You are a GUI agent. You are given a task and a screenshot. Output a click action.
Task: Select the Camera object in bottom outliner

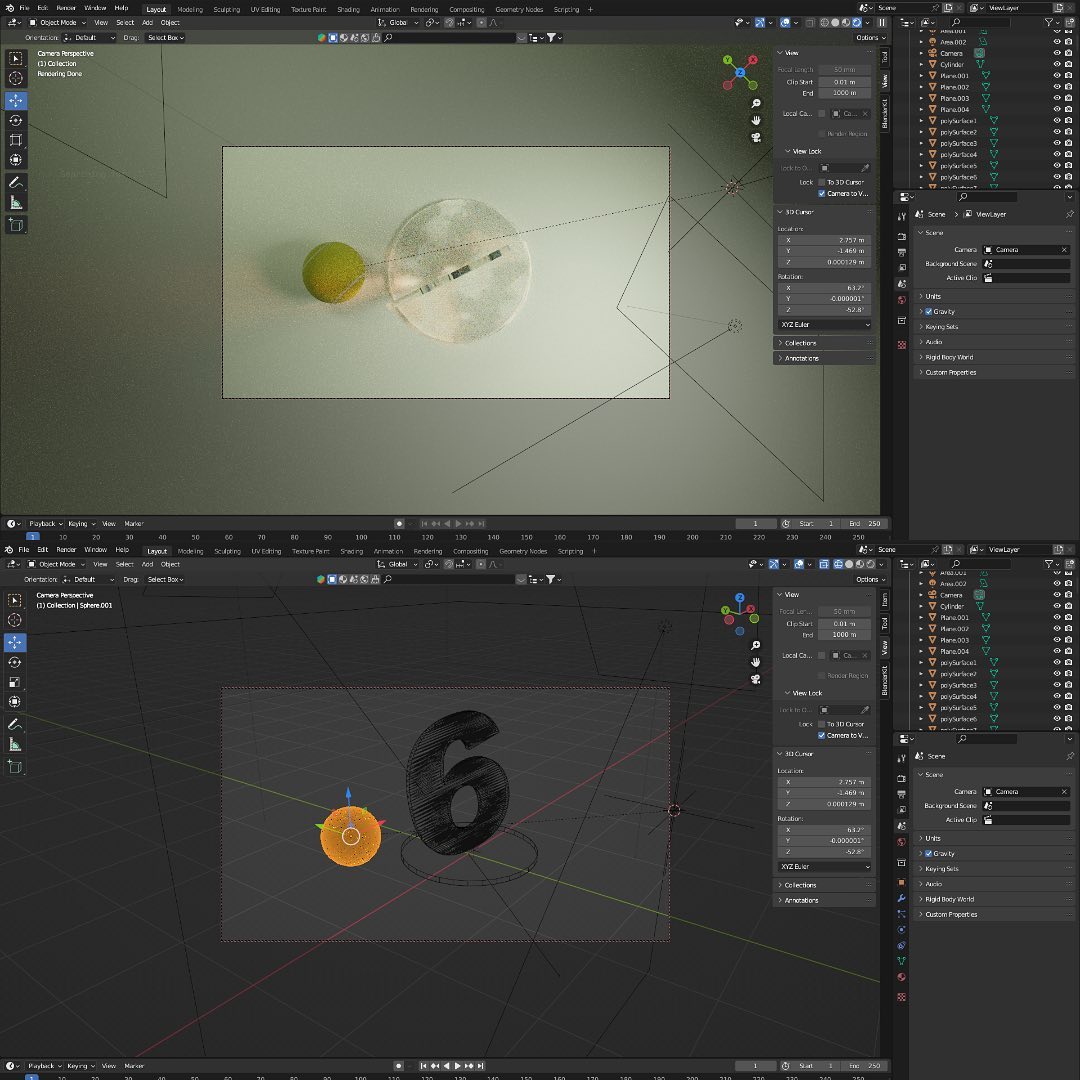point(951,595)
